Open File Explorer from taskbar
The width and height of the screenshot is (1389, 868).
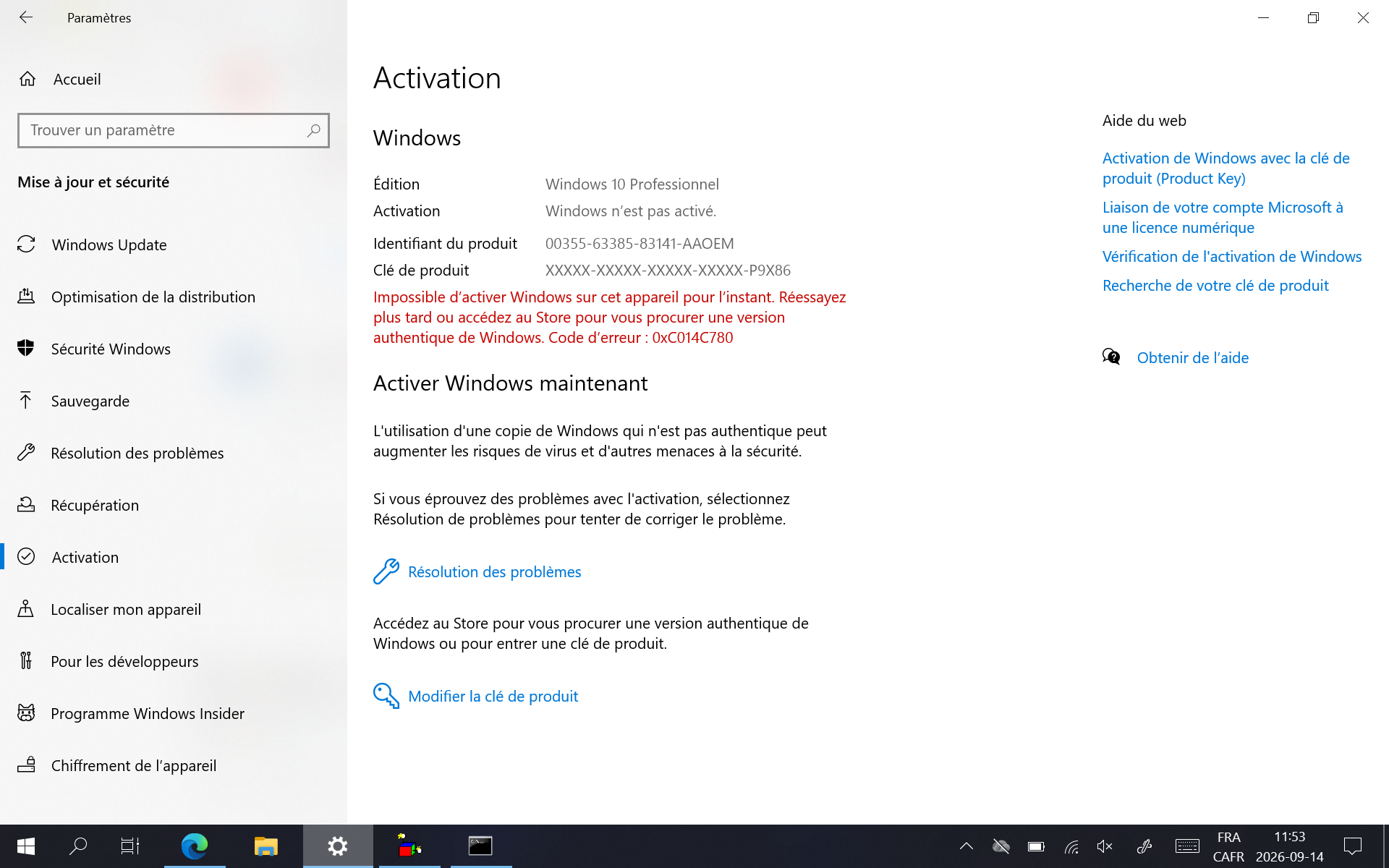pyautogui.click(x=266, y=846)
